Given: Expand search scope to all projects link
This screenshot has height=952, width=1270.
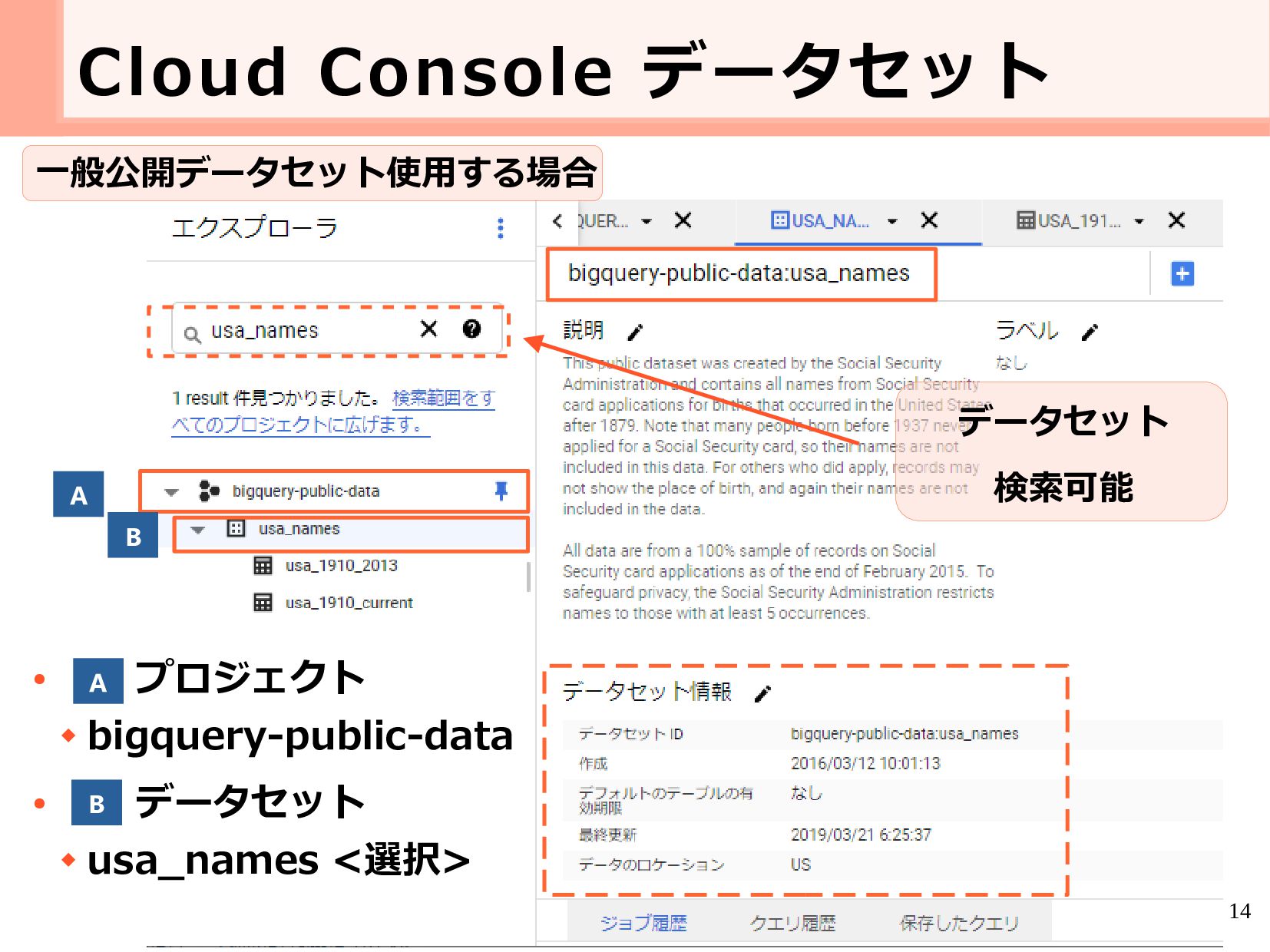Looking at the screenshot, I should pos(333,411).
